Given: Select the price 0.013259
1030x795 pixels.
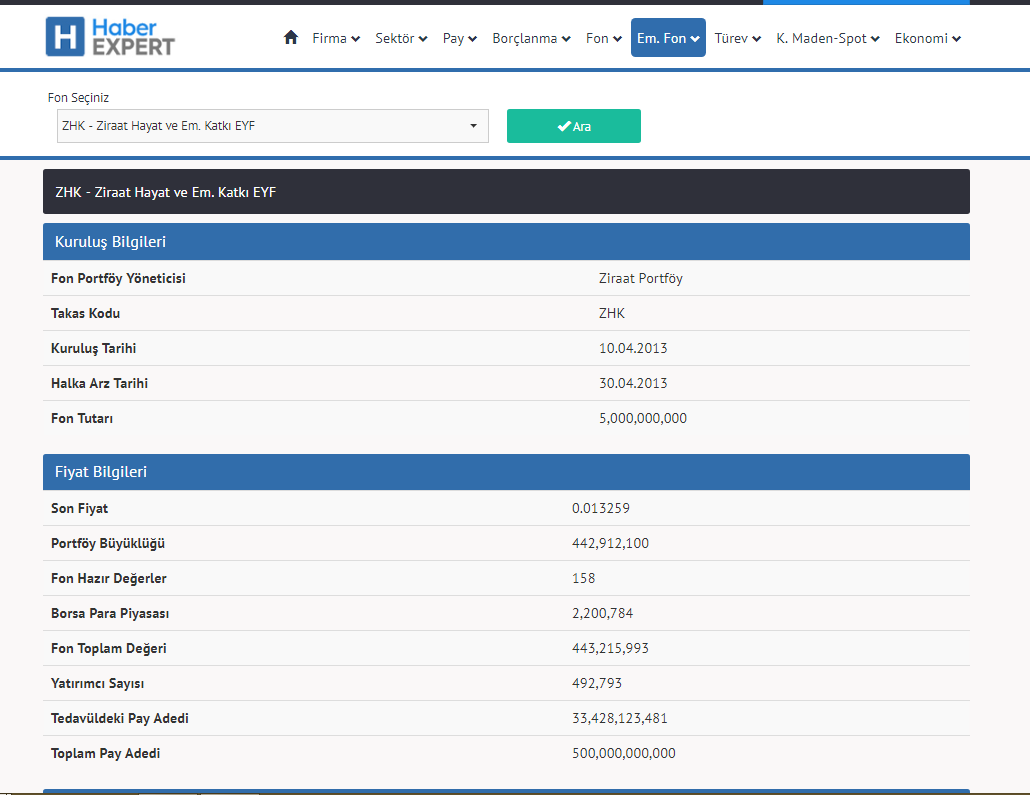Looking at the screenshot, I should (x=600, y=508).
